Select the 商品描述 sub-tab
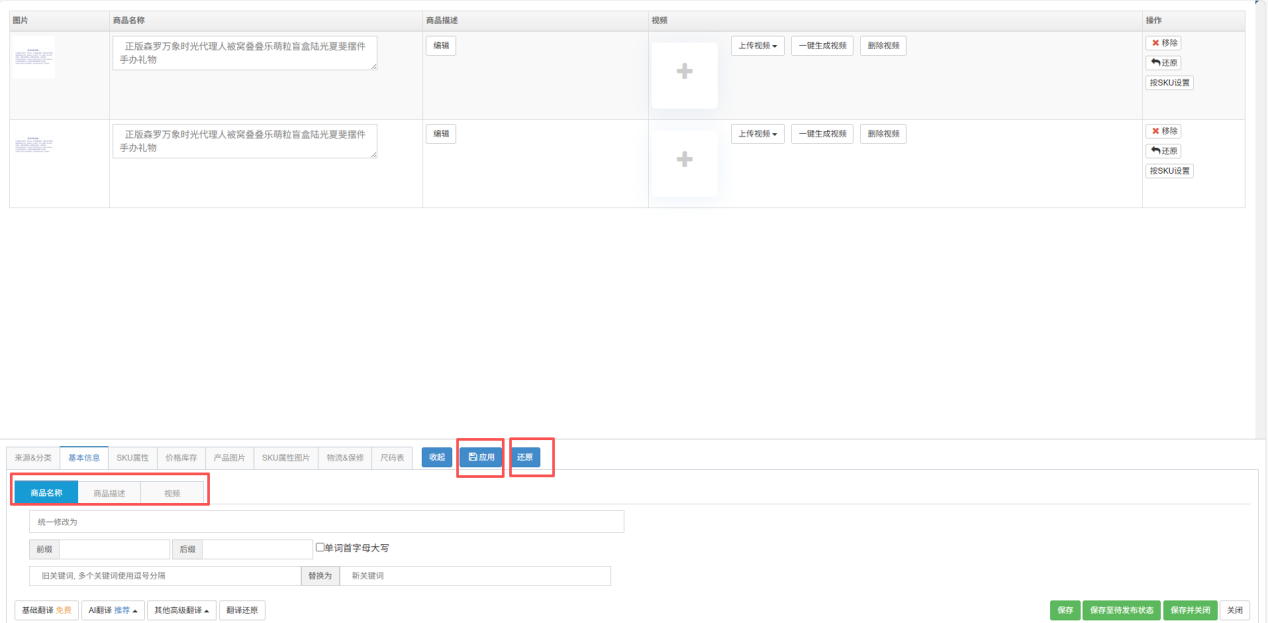 coord(109,493)
